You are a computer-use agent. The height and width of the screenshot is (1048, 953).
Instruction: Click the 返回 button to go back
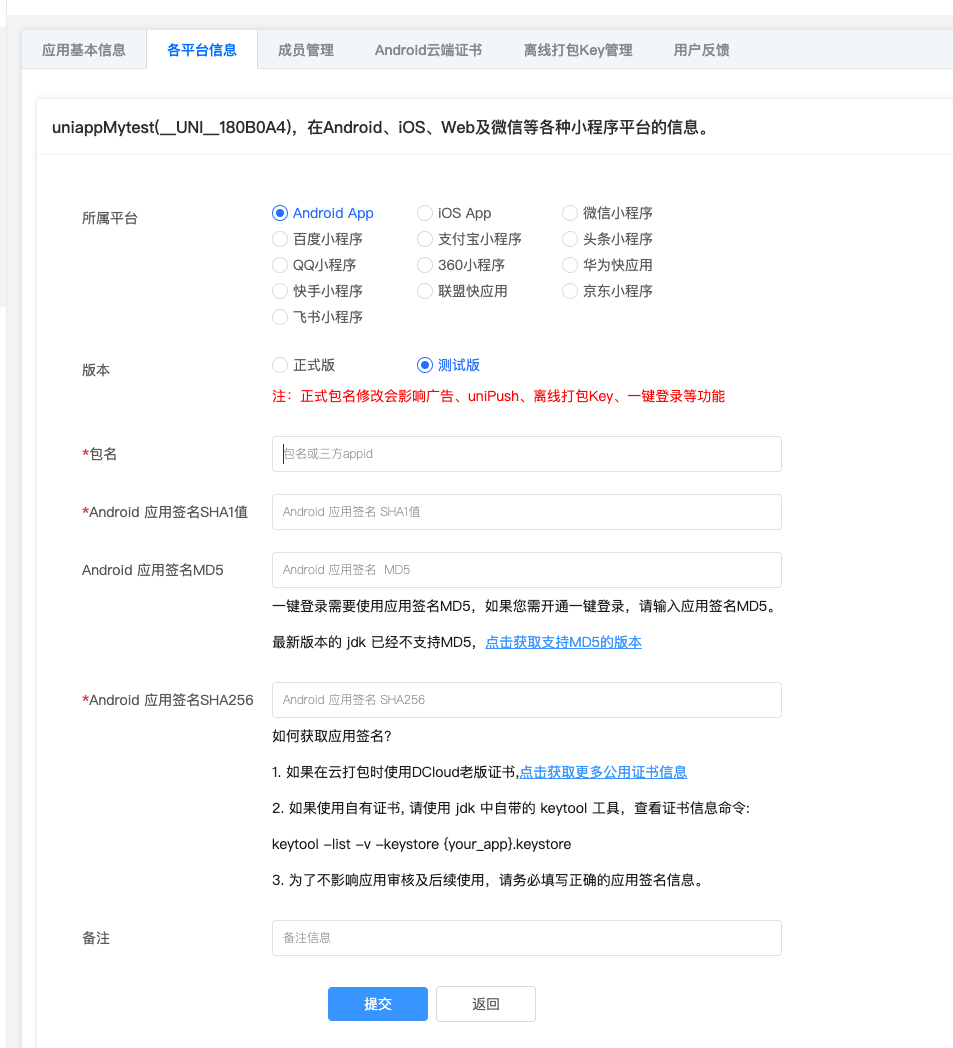[x=485, y=1004]
